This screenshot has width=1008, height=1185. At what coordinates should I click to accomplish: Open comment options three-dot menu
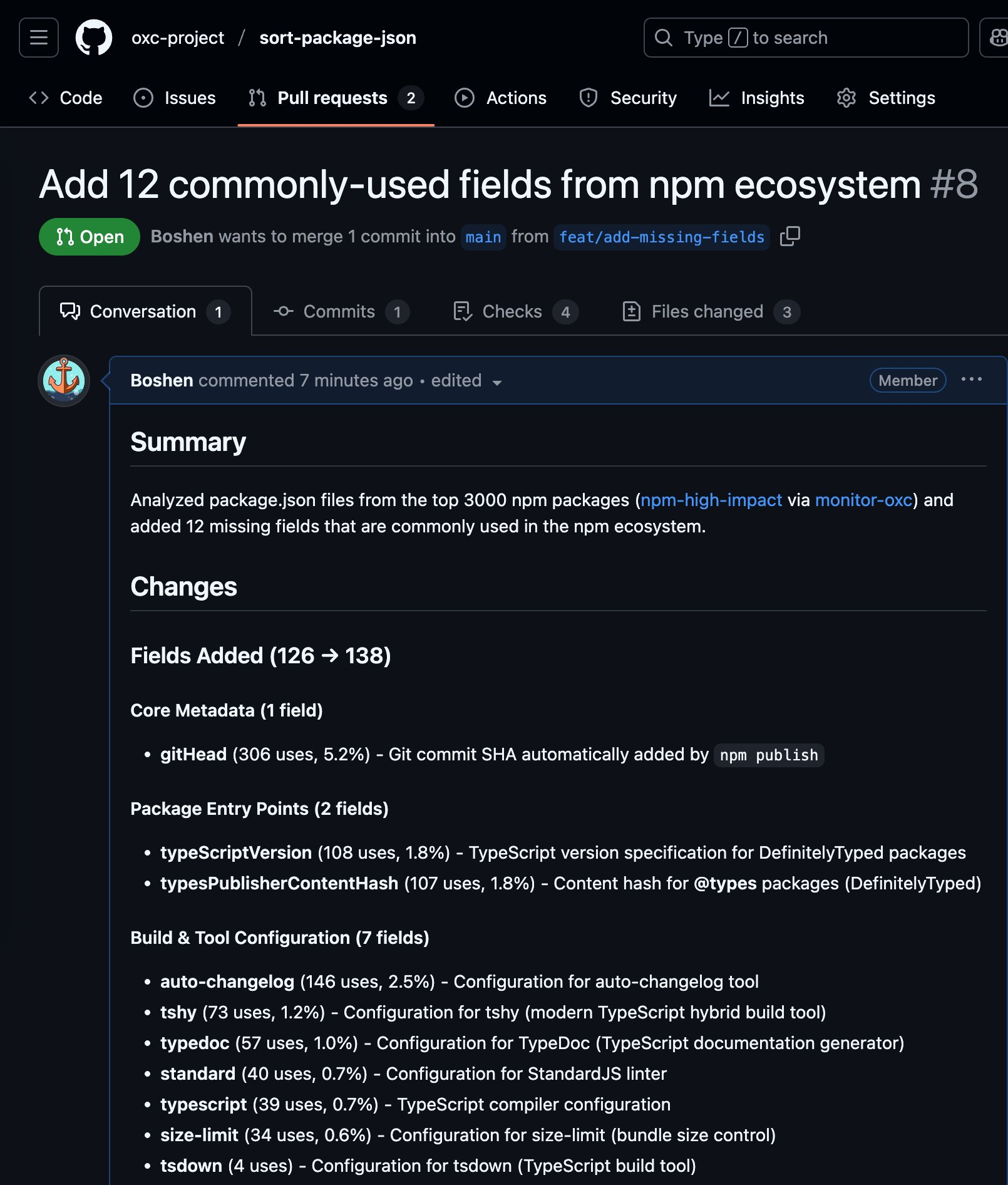click(971, 380)
